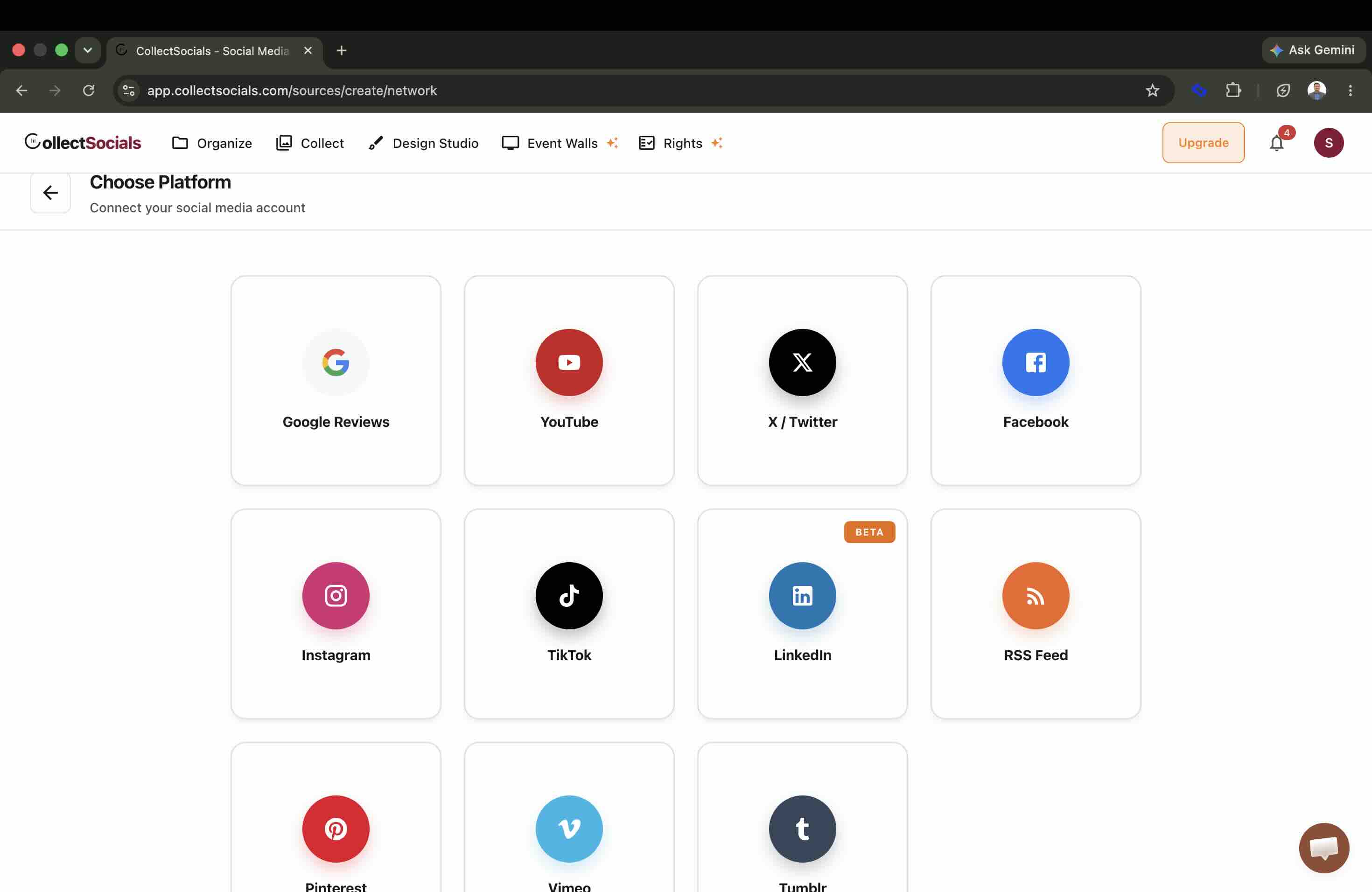Pick the Tumblr platform icon

(803, 829)
